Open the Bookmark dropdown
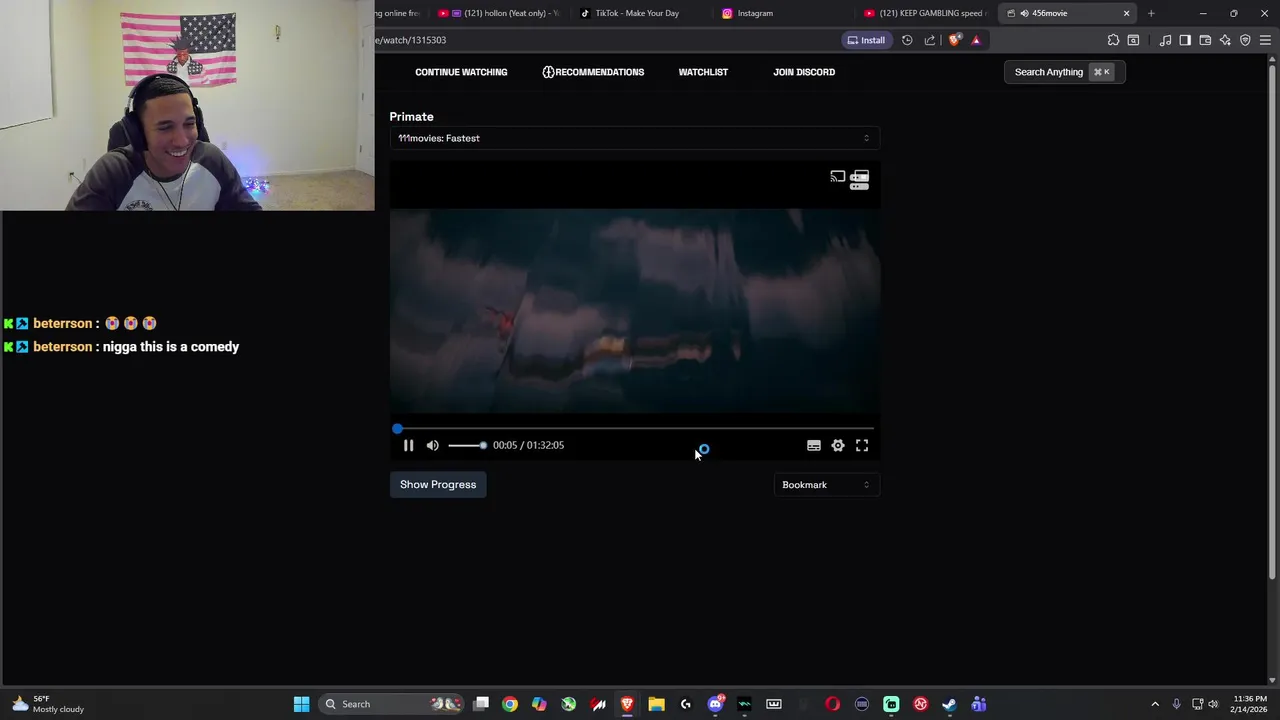Viewport: 1280px width, 720px height. [x=826, y=485]
